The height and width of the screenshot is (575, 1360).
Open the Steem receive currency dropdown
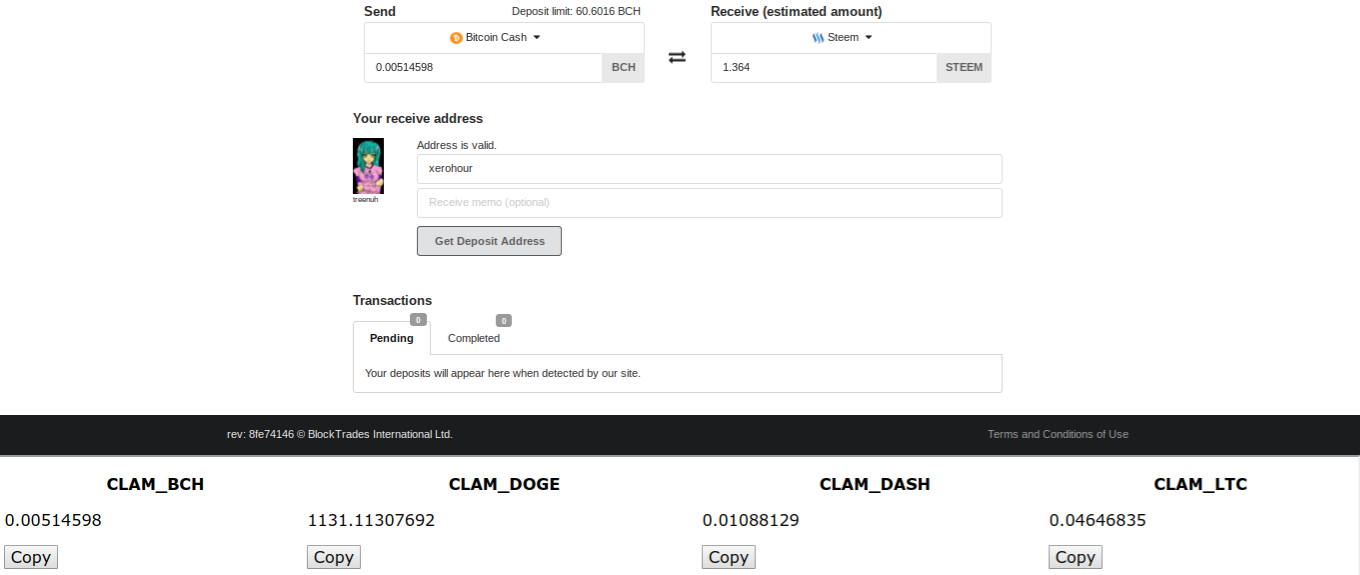[x=851, y=38]
